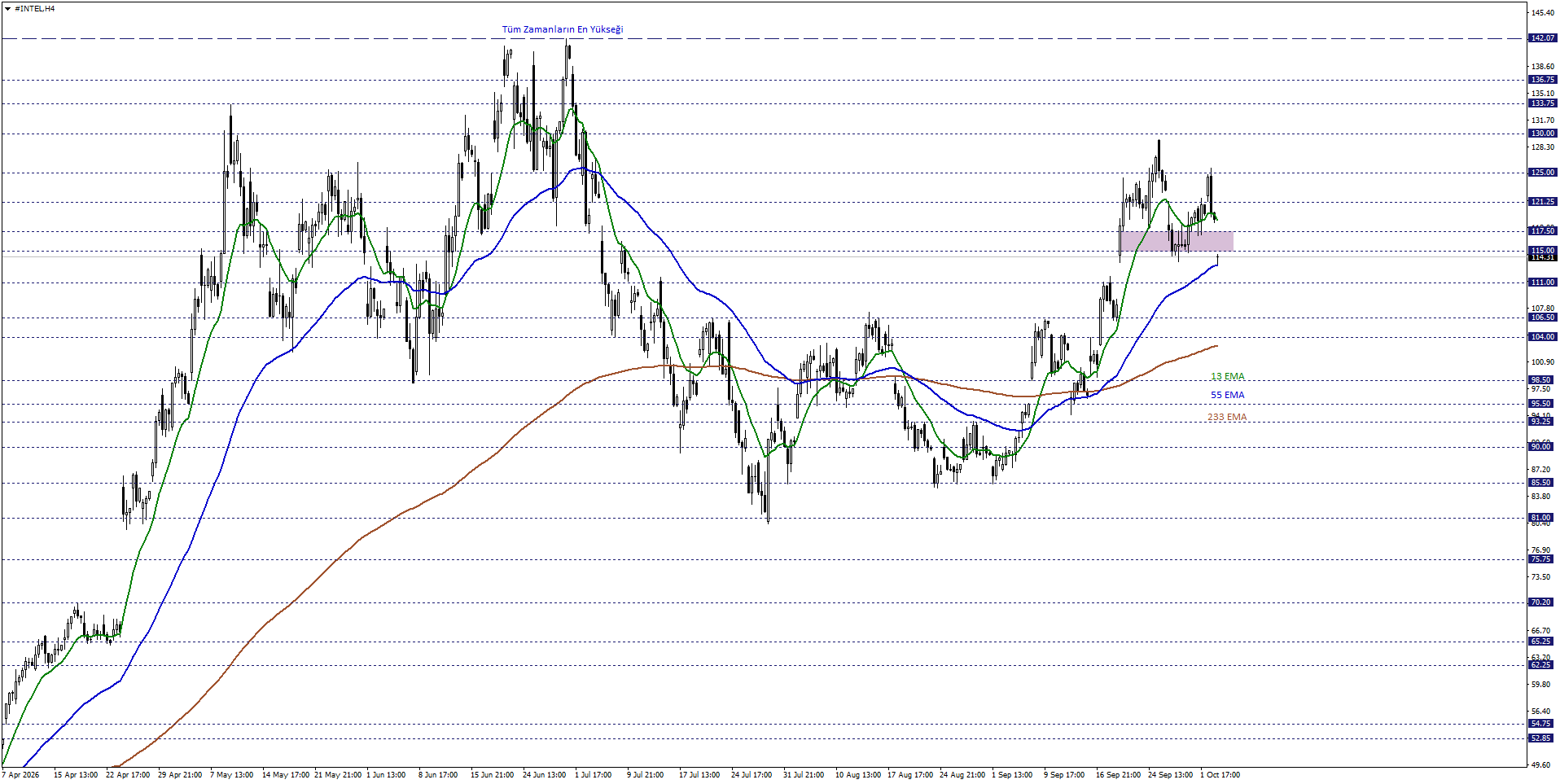Click the 52.85 price level tag
The height and width of the screenshot is (784, 1560).
tap(1541, 738)
